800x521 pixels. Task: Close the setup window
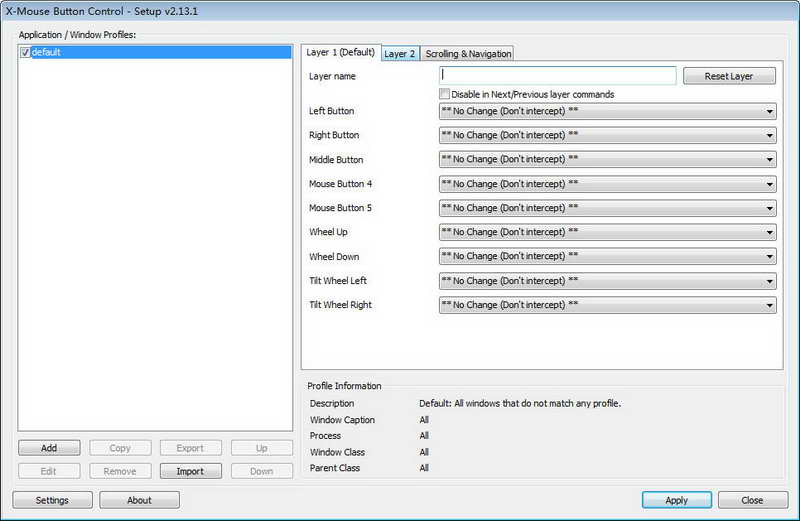click(x=753, y=500)
